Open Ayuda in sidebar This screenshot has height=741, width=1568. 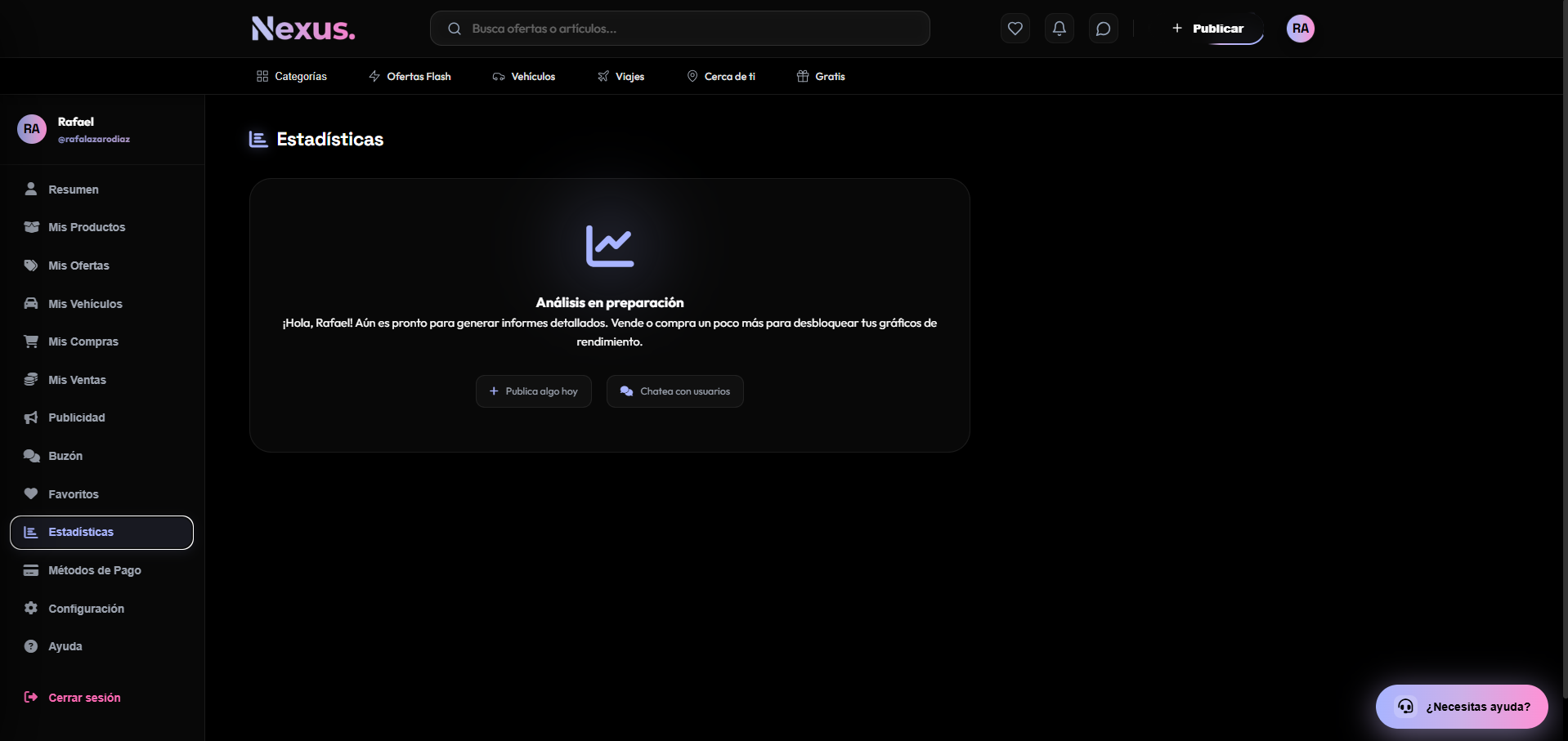pos(101,646)
